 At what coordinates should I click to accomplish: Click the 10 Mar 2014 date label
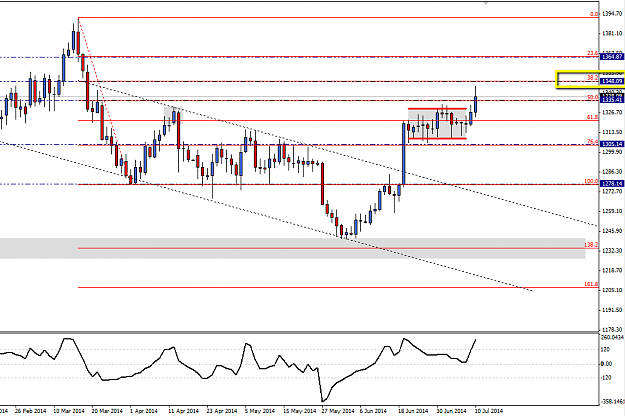coord(69,411)
